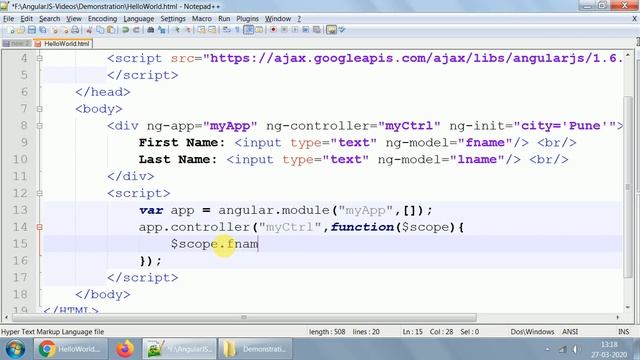Toggle INS insert mode in status bar
The width and height of the screenshot is (640, 360).
point(623,332)
